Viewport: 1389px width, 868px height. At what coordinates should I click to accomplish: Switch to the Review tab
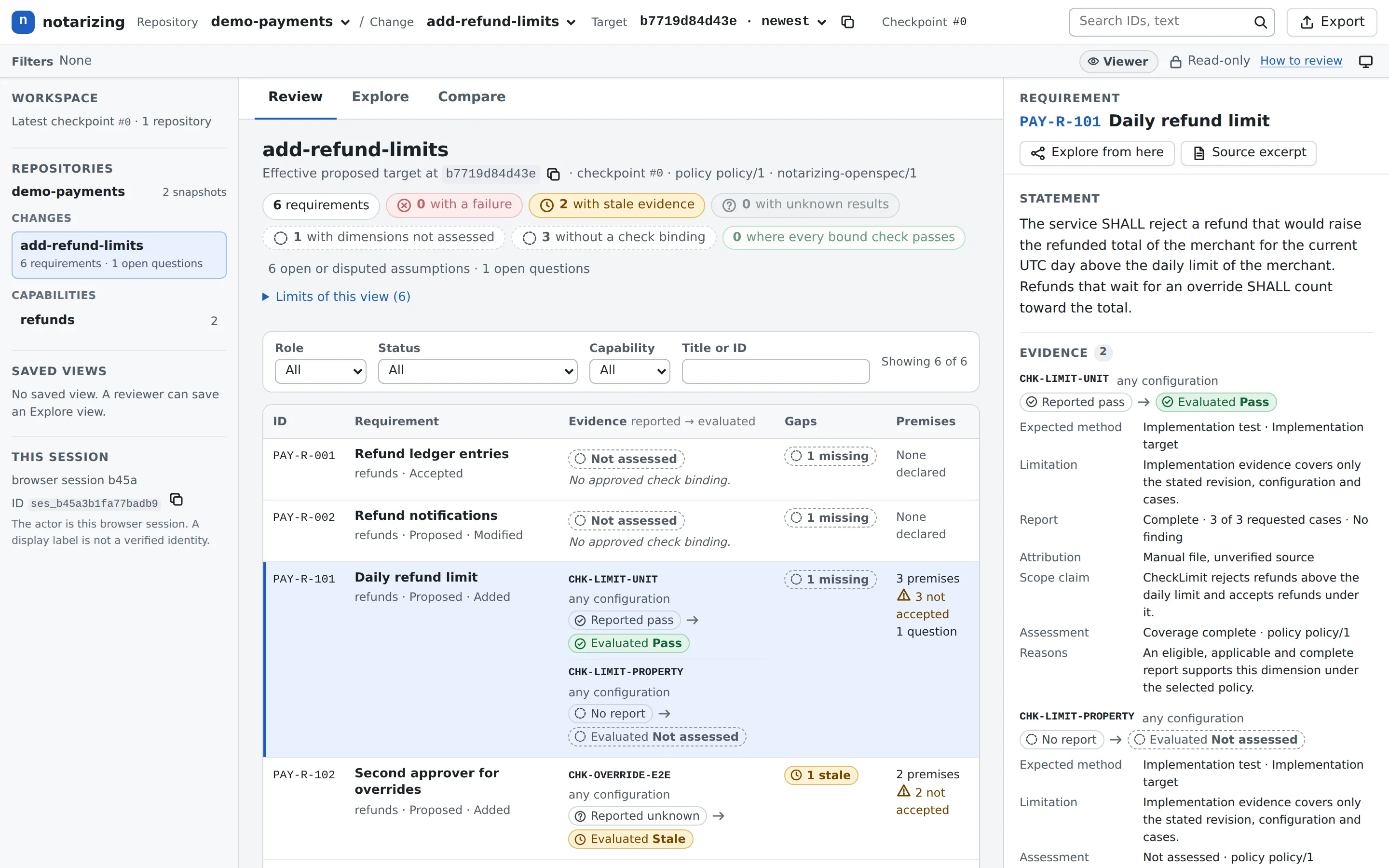click(x=295, y=97)
